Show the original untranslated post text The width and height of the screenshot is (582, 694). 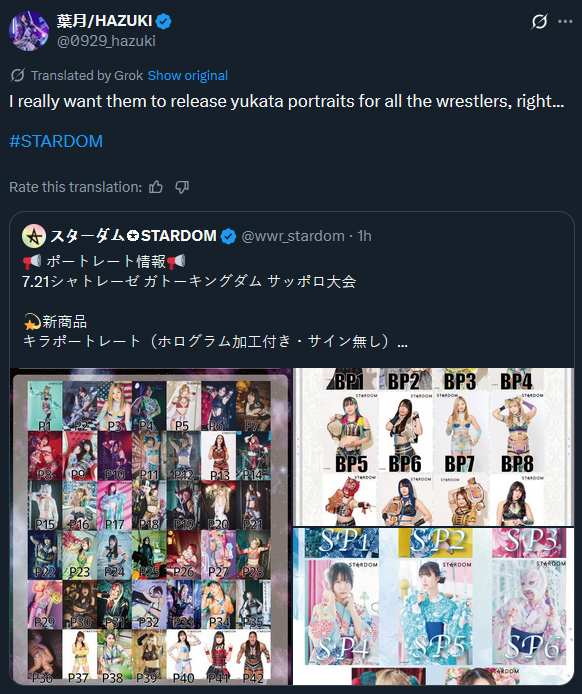(188, 76)
